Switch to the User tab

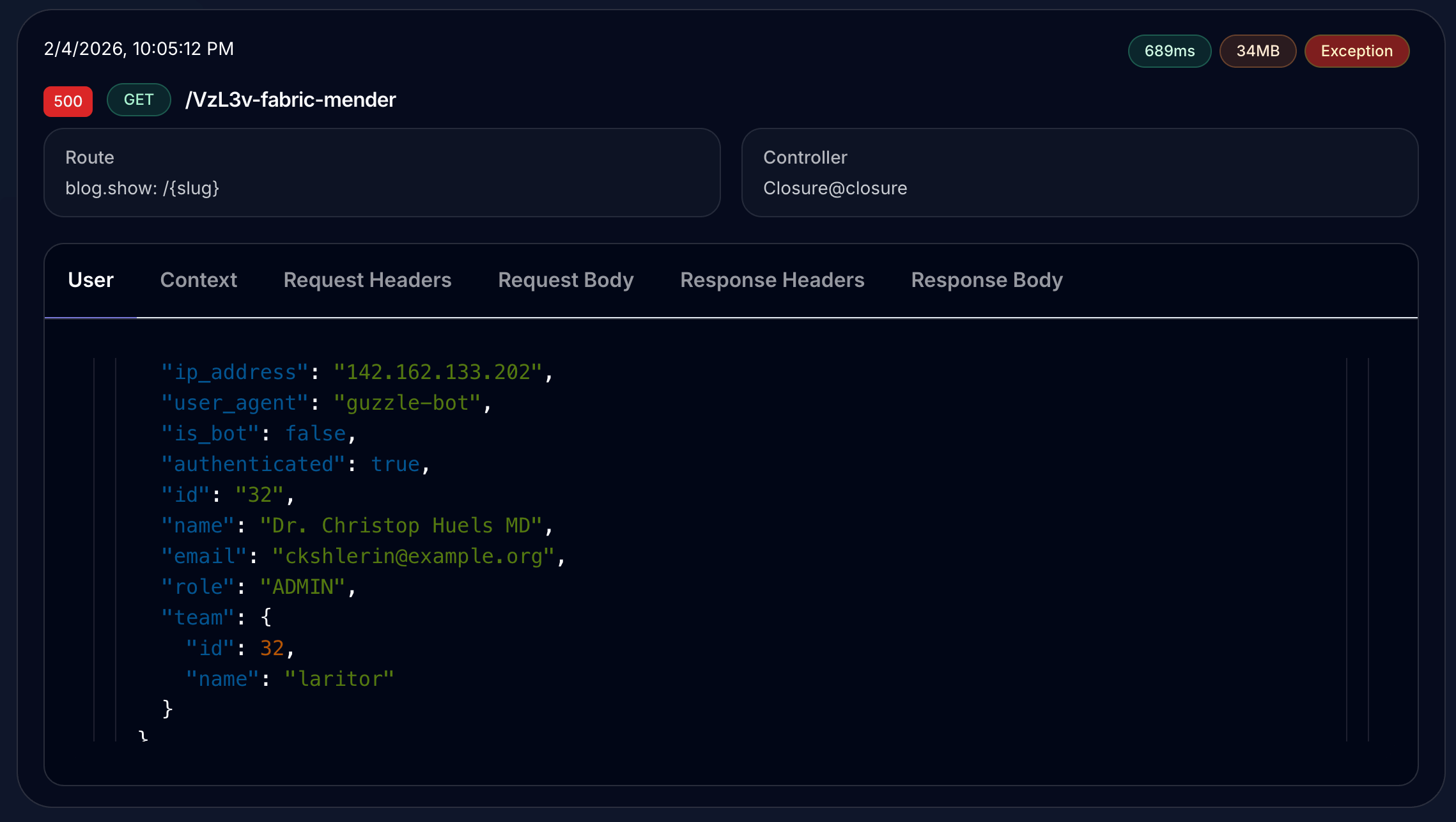coord(91,280)
